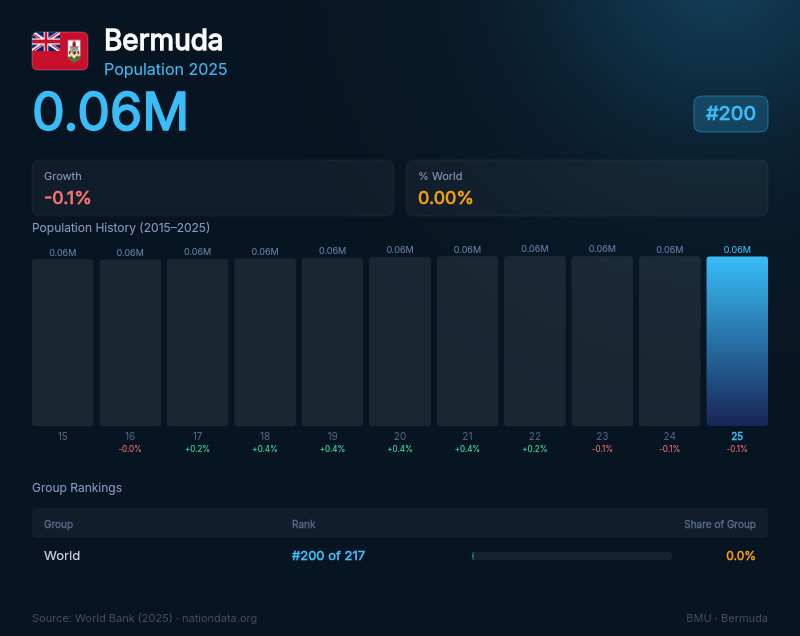Click the -0.1% change under year 25
The width and height of the screenshot is (800, 636).
737,449
